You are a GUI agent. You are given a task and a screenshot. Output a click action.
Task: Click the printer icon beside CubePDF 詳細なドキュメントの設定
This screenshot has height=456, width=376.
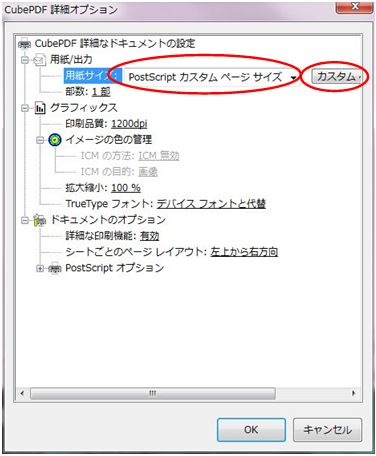coord(25,44)
